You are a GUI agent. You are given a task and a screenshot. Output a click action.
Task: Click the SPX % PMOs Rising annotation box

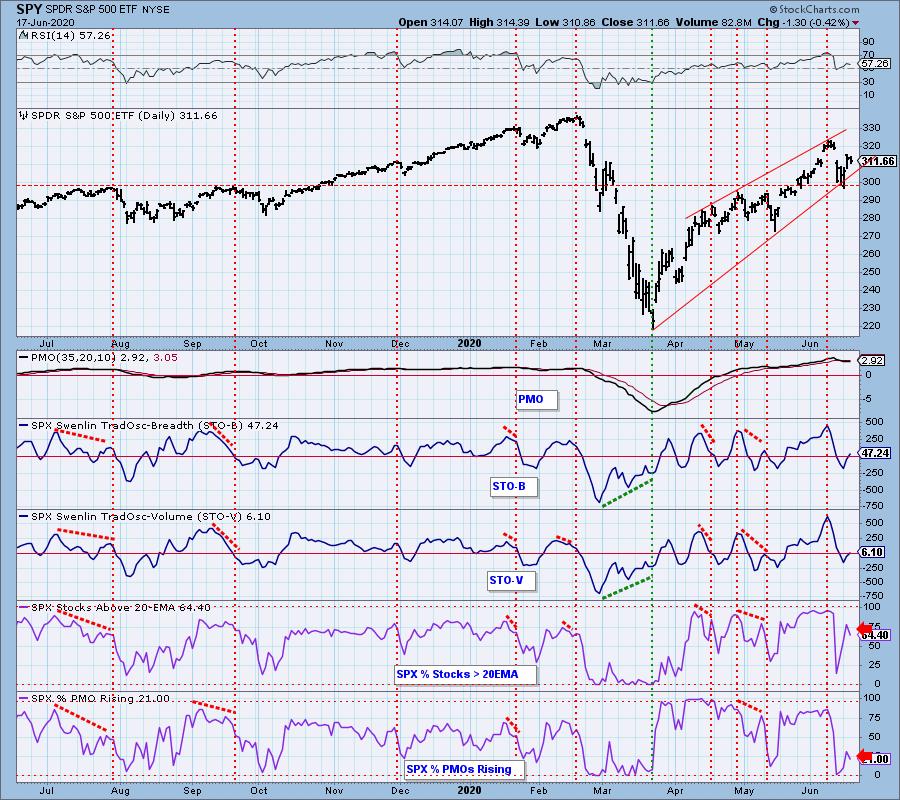point(464,769)
